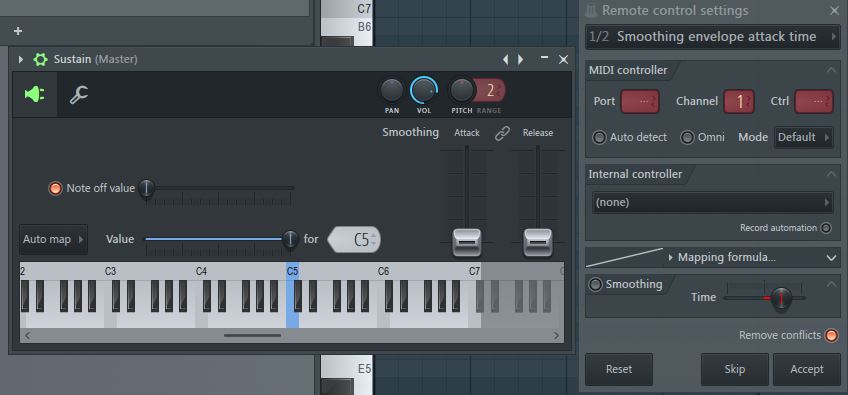Click the PITCH knob
Viewport: 848px width, 395px height.
tap(462, 90)
